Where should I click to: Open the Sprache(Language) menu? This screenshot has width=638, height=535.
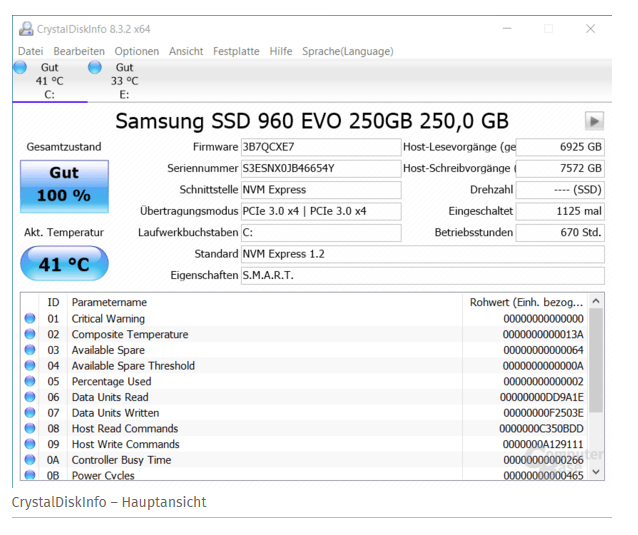[x=347, y=51]
